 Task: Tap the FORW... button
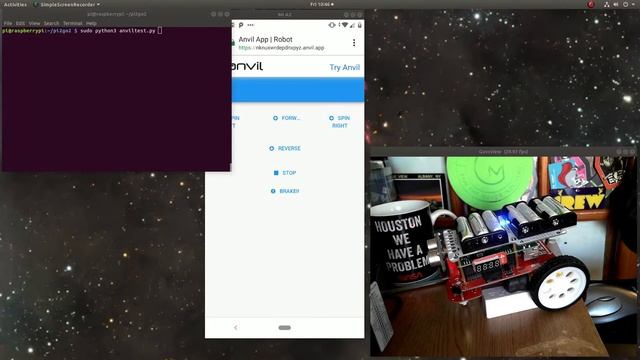287,118
